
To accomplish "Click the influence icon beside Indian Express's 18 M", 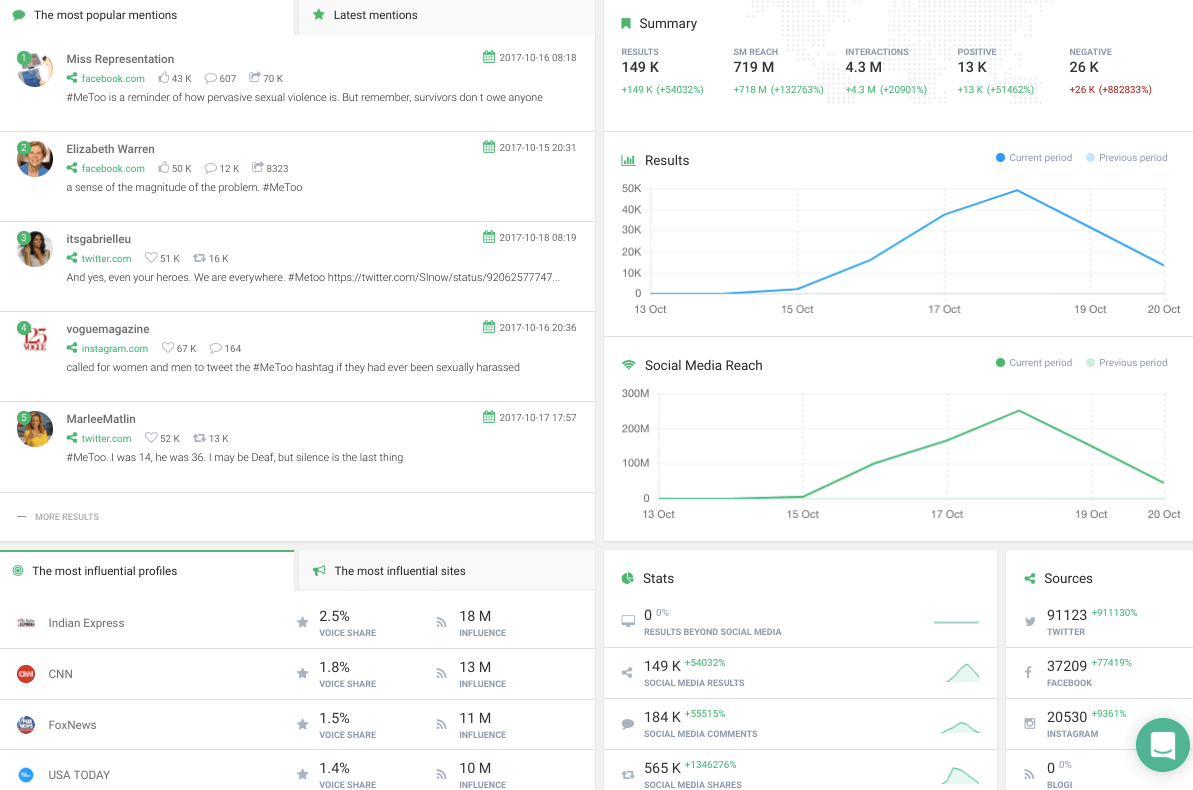I will pyautogui.click(x=440, y=620).
